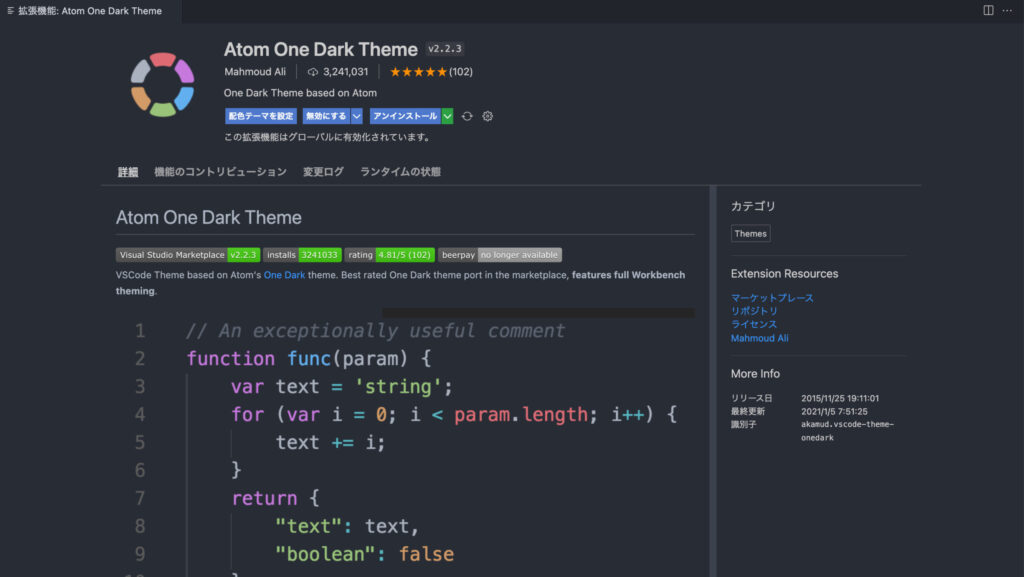Click the five-star rating
This screenshot has height=577, width=1024.
pos(417,72)
